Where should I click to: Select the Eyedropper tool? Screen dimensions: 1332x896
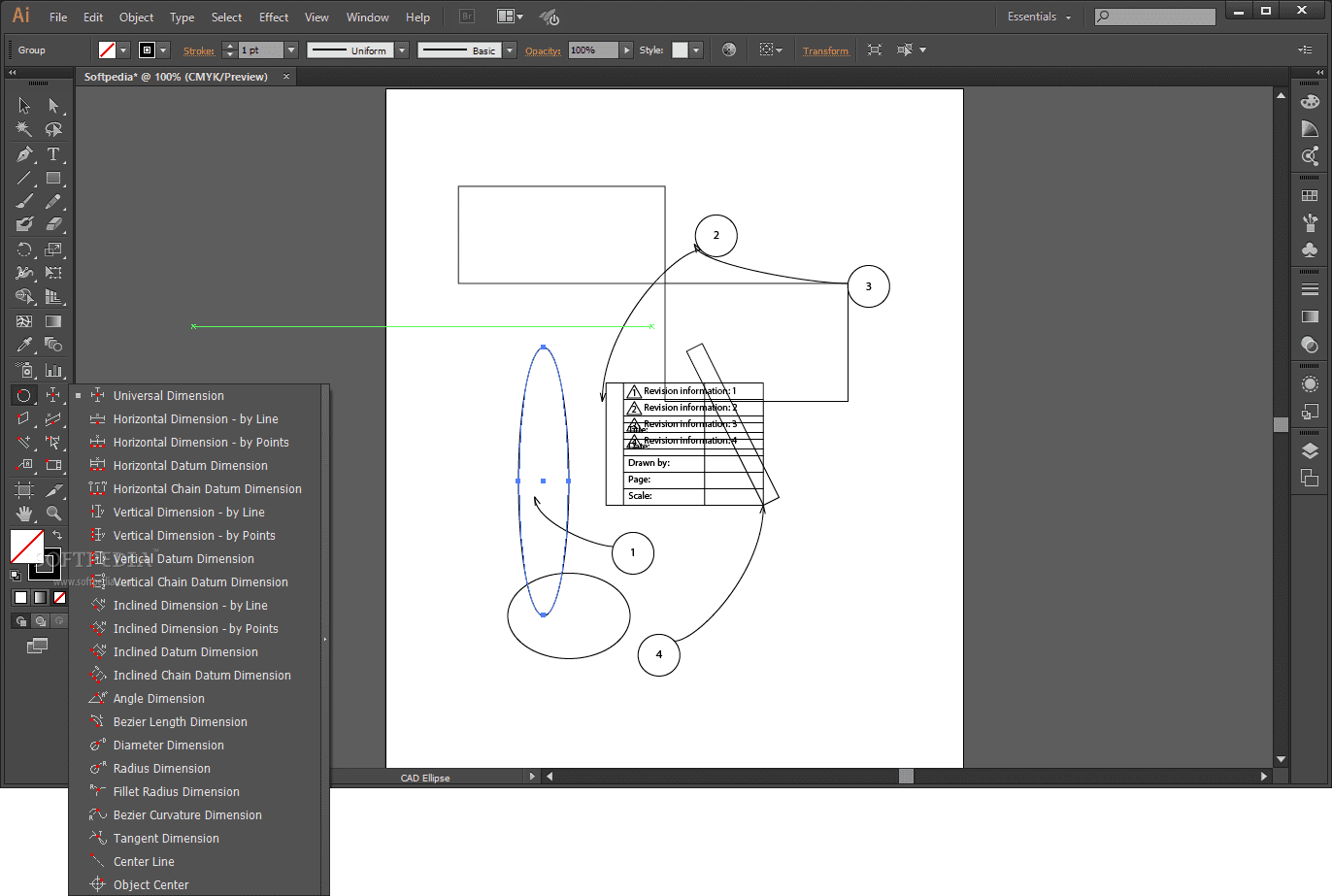(x=24, y=345)
